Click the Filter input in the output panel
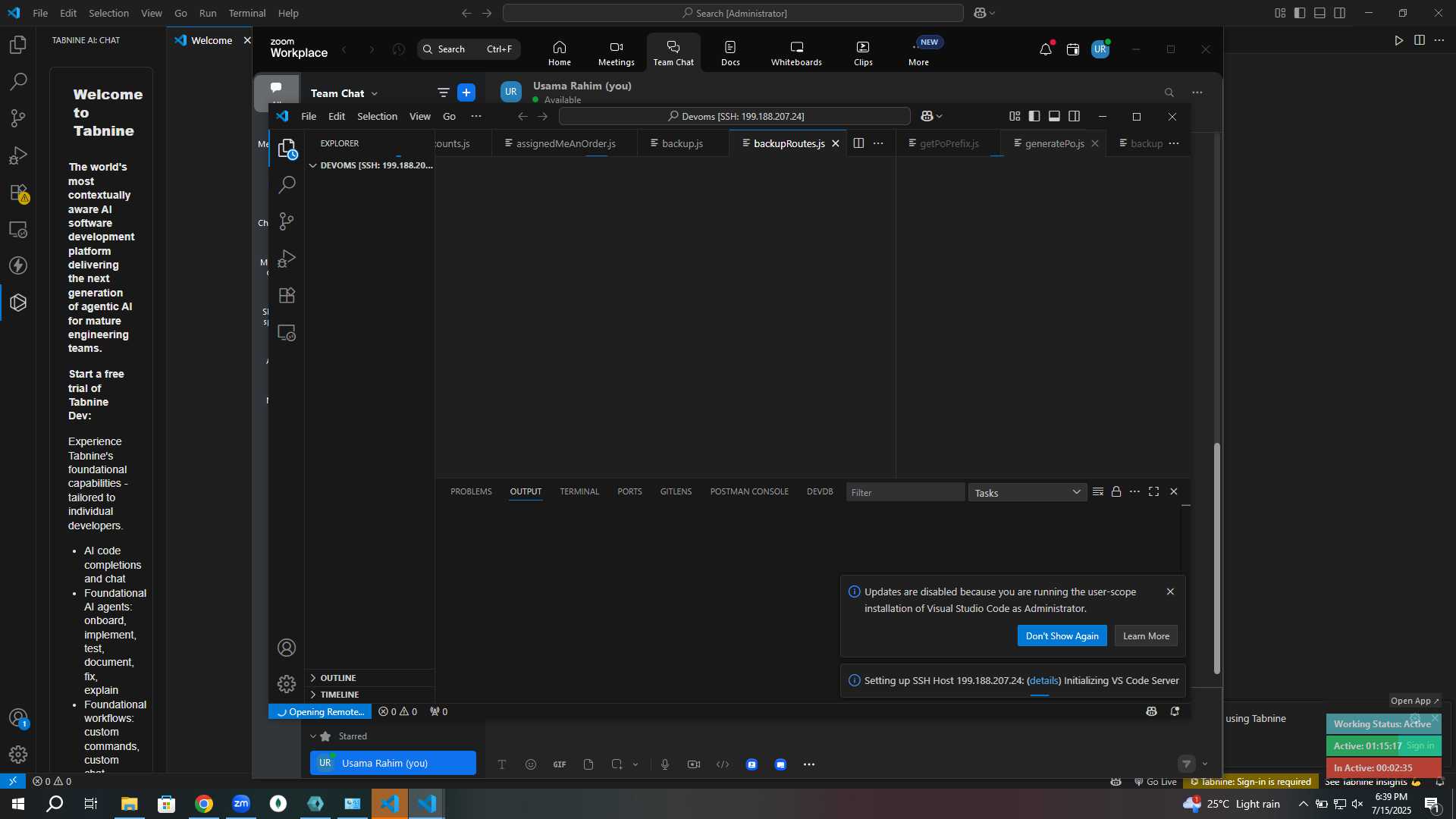The height and width of the screenshot is (819, 1456). pyautogui.click(x=905, y=493)
